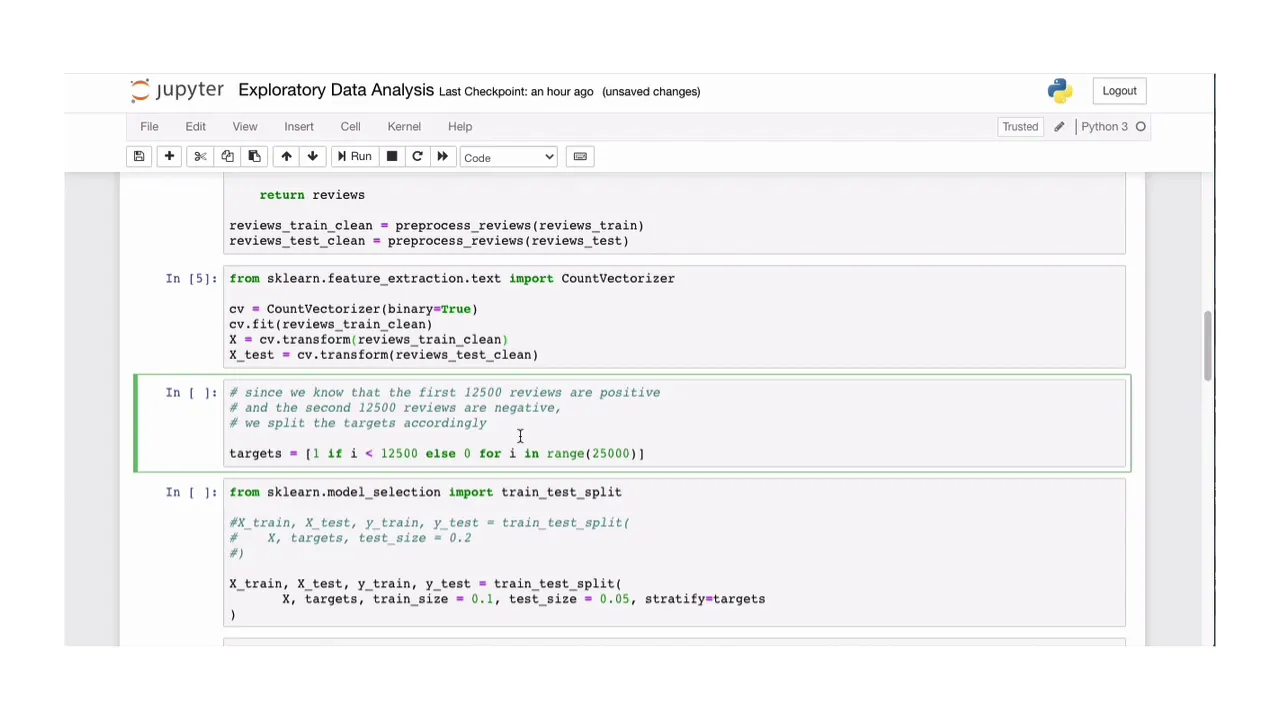This screenshot has height=720, width=1280.
Task: Click the Python logo icon
Action: [x=1060, y=91]
